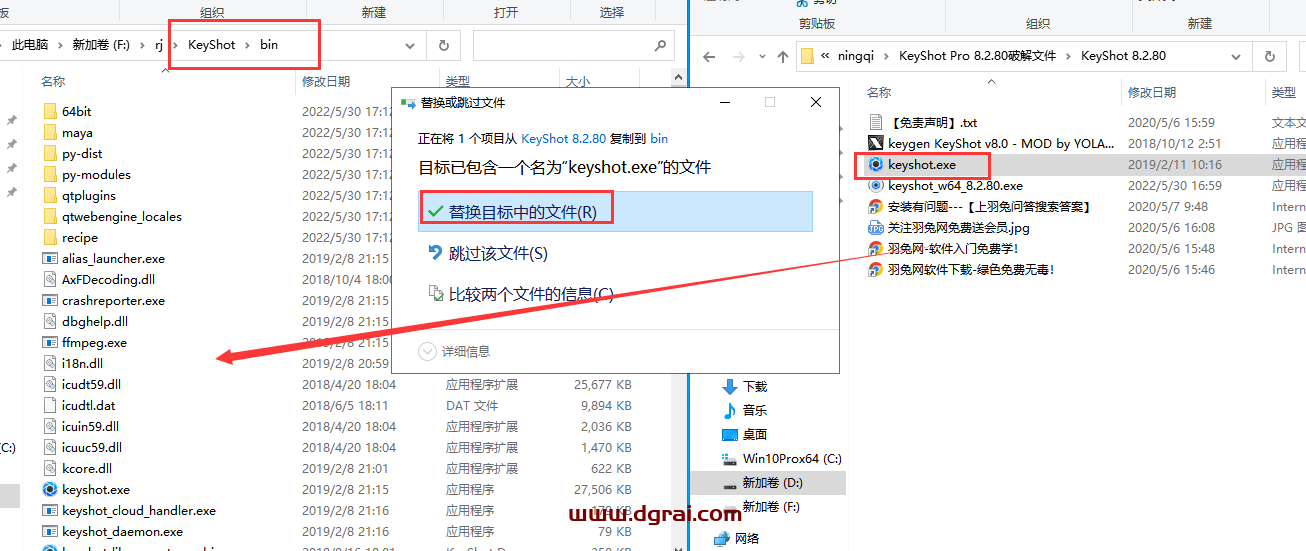
Task: Open 网络 in navigation pane
Action: (747, 538)
